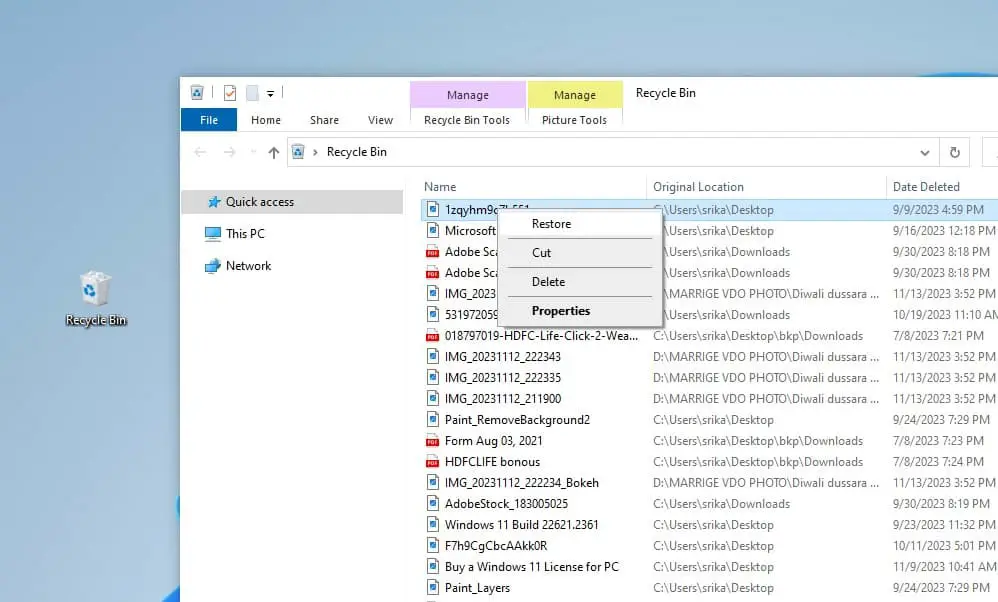Click the back navigation arrow
The width and height of the screenshot is (998, 602).
click(x=199, y=152)
